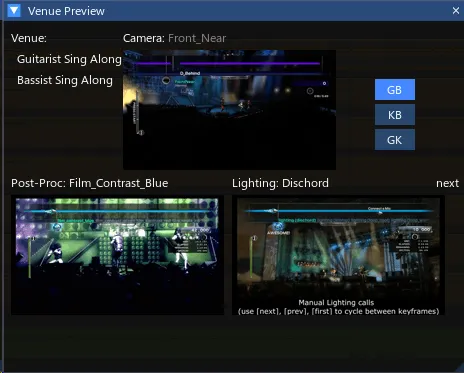The image size is (464, 373).
Task: Click the Lighting: Dischord label
Action: [x=280, y=183]
